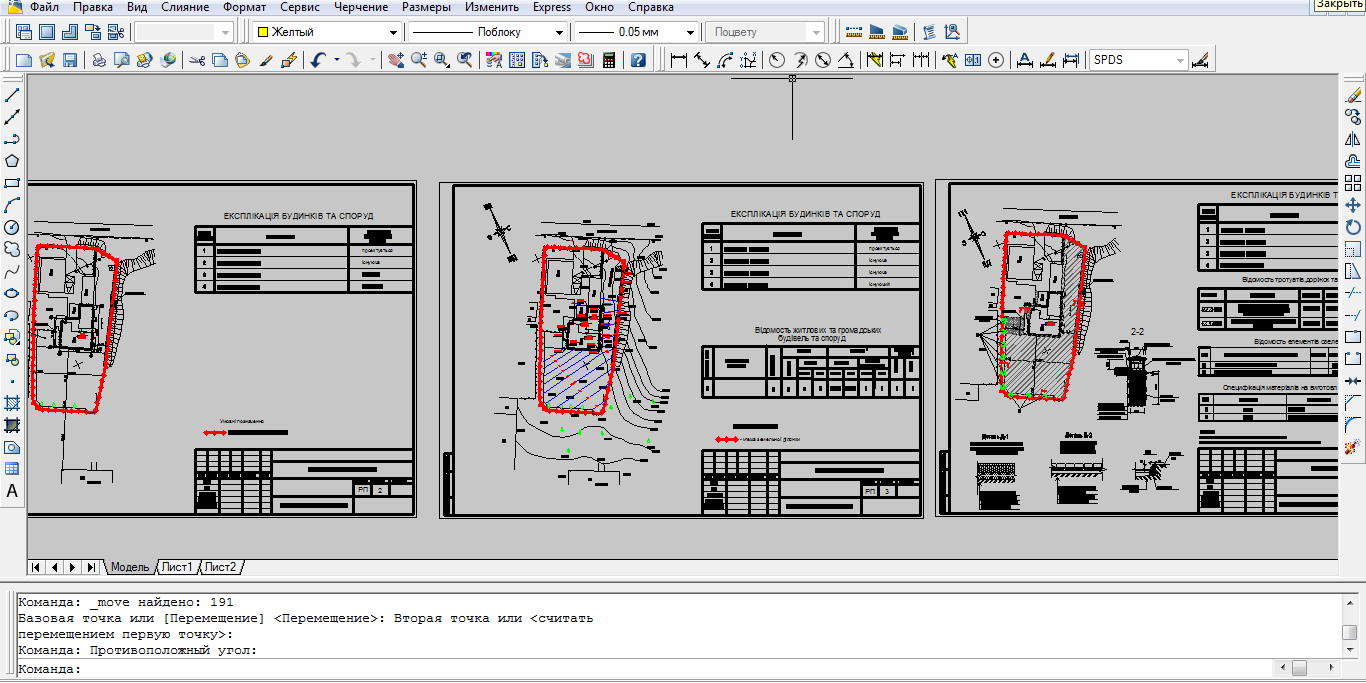
Task: Select the Angular dimension tool
Action: (x=845, y=60)
